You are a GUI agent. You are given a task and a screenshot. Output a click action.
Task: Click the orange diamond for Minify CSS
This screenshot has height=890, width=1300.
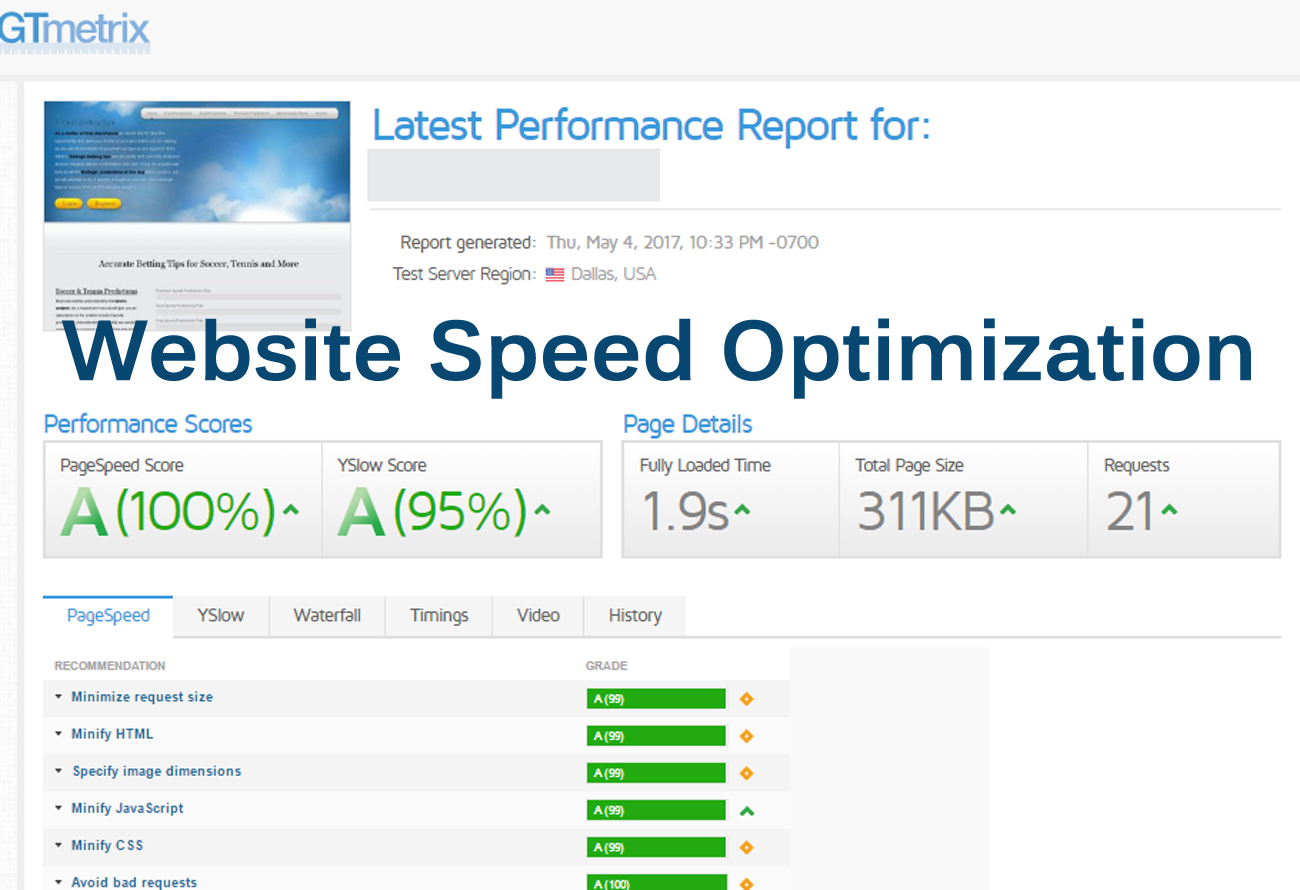pyautogui.click(x=746, y=847)
